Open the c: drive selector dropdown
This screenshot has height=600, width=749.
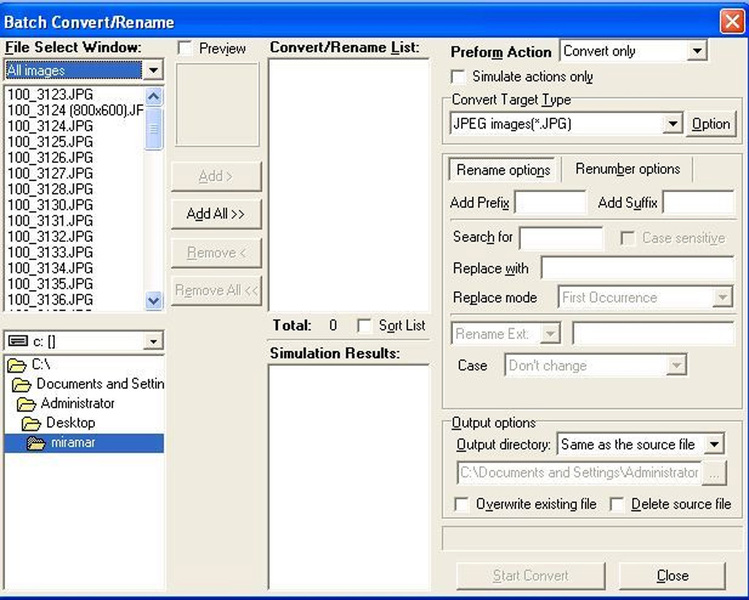pyautogui.click(x=153, y=341)
